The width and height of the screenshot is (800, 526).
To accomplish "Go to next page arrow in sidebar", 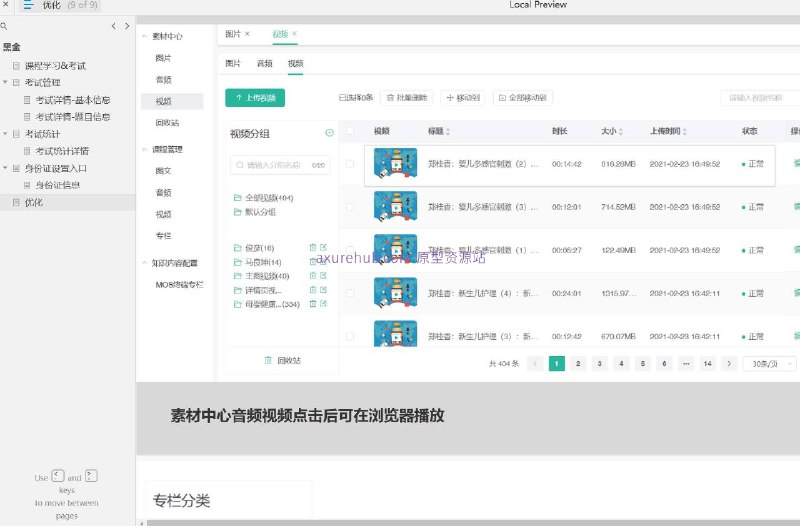I will coord(127,26).
